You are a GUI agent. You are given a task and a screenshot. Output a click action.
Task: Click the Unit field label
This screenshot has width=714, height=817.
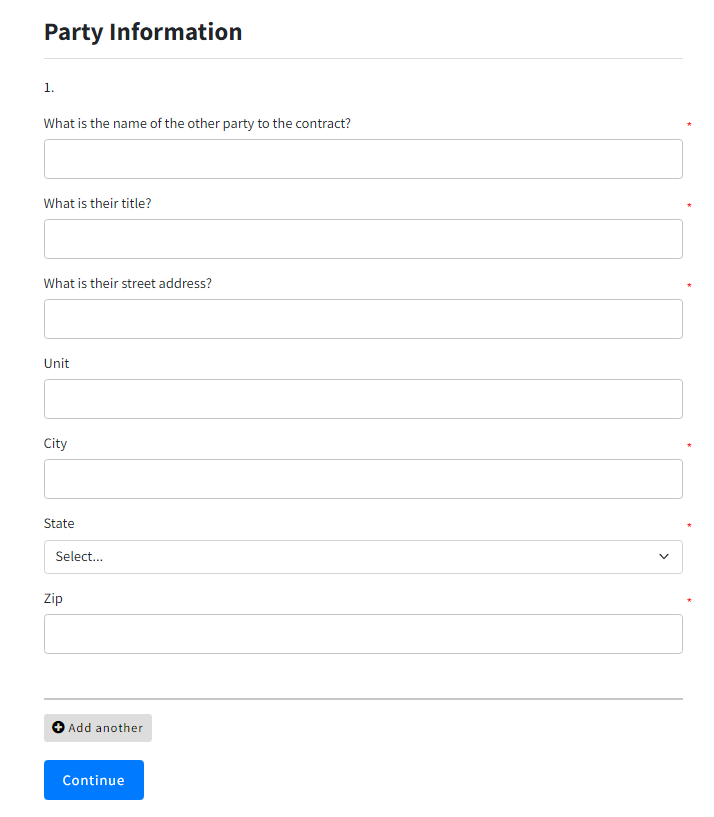[x=57, y=364]
